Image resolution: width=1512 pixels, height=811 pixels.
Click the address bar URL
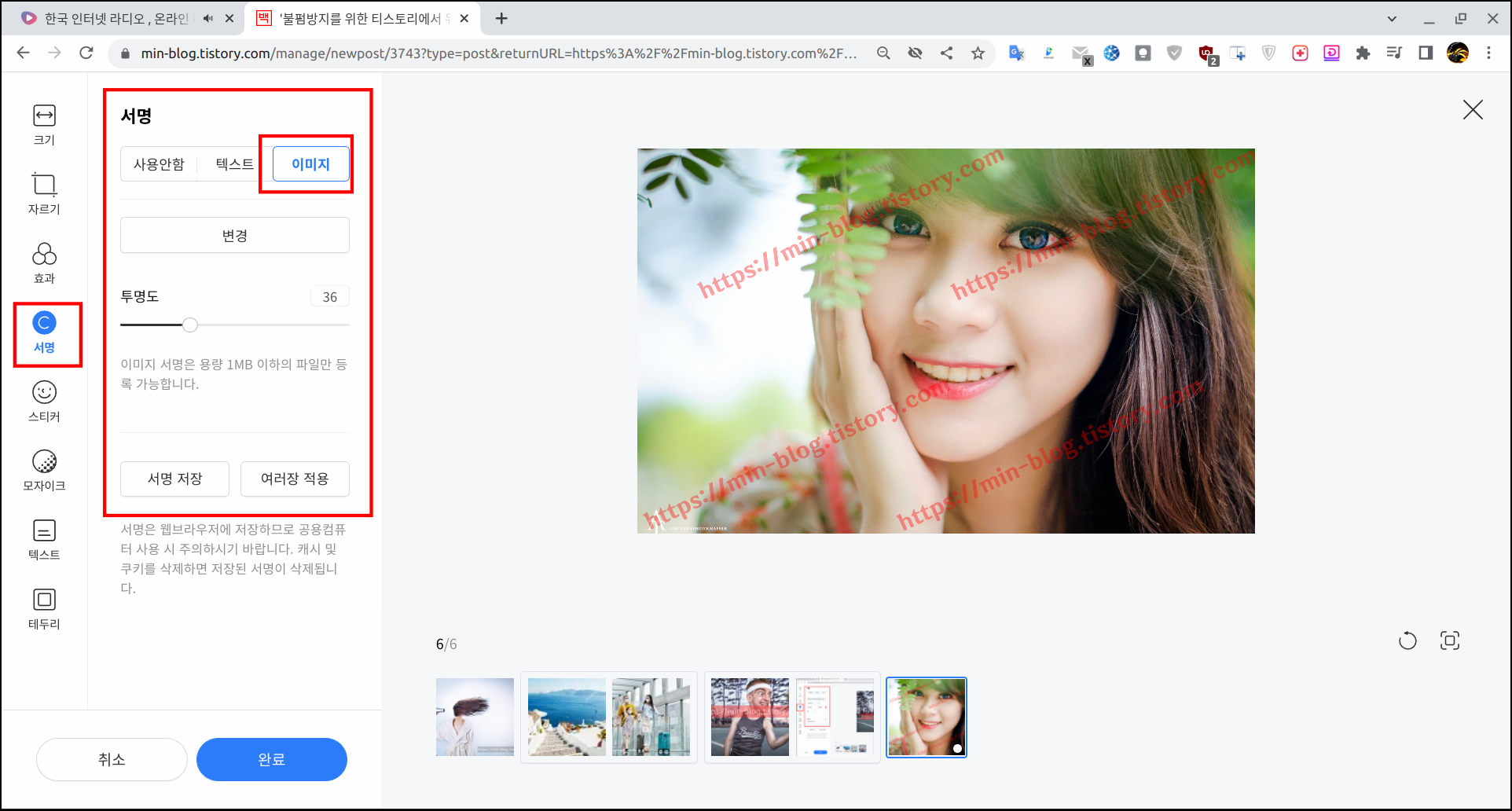(498, 53)
